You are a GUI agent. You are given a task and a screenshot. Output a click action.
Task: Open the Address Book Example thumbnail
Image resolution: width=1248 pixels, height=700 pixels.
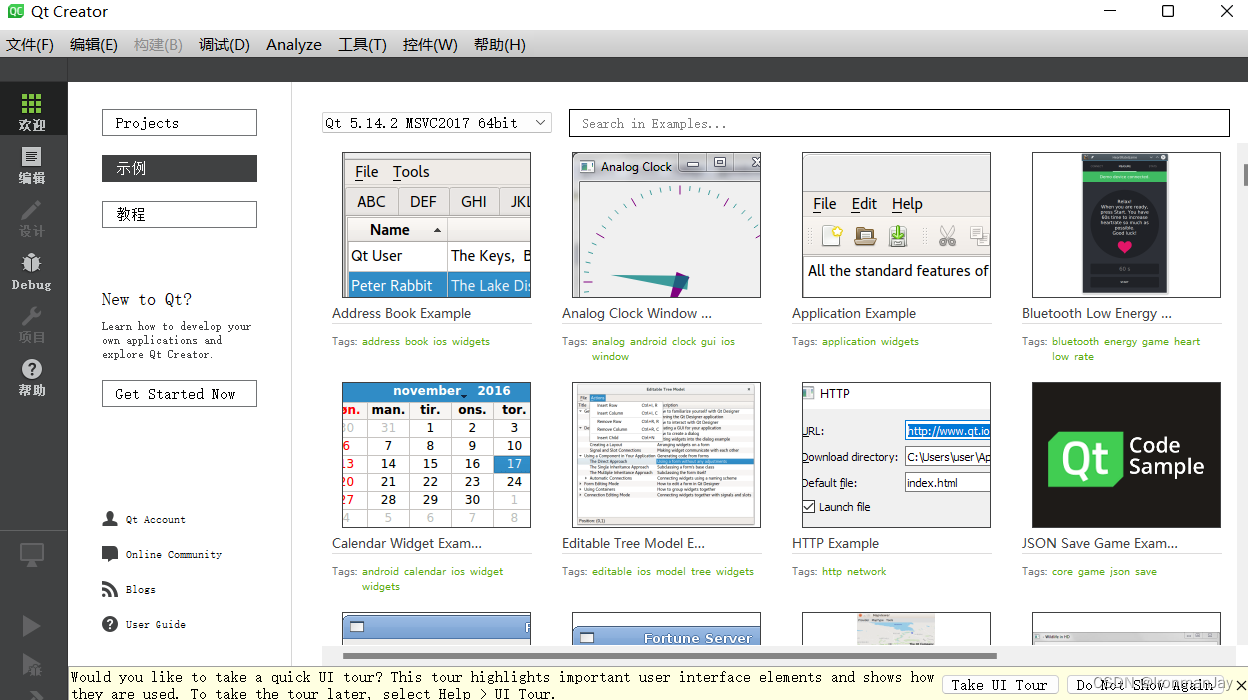point(436,225)
